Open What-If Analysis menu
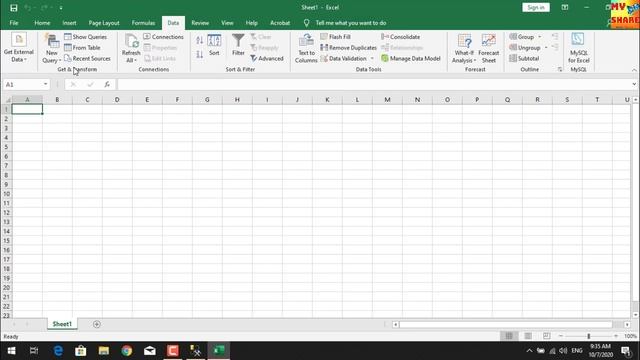 pyautogui.click(x=464, y=48)
